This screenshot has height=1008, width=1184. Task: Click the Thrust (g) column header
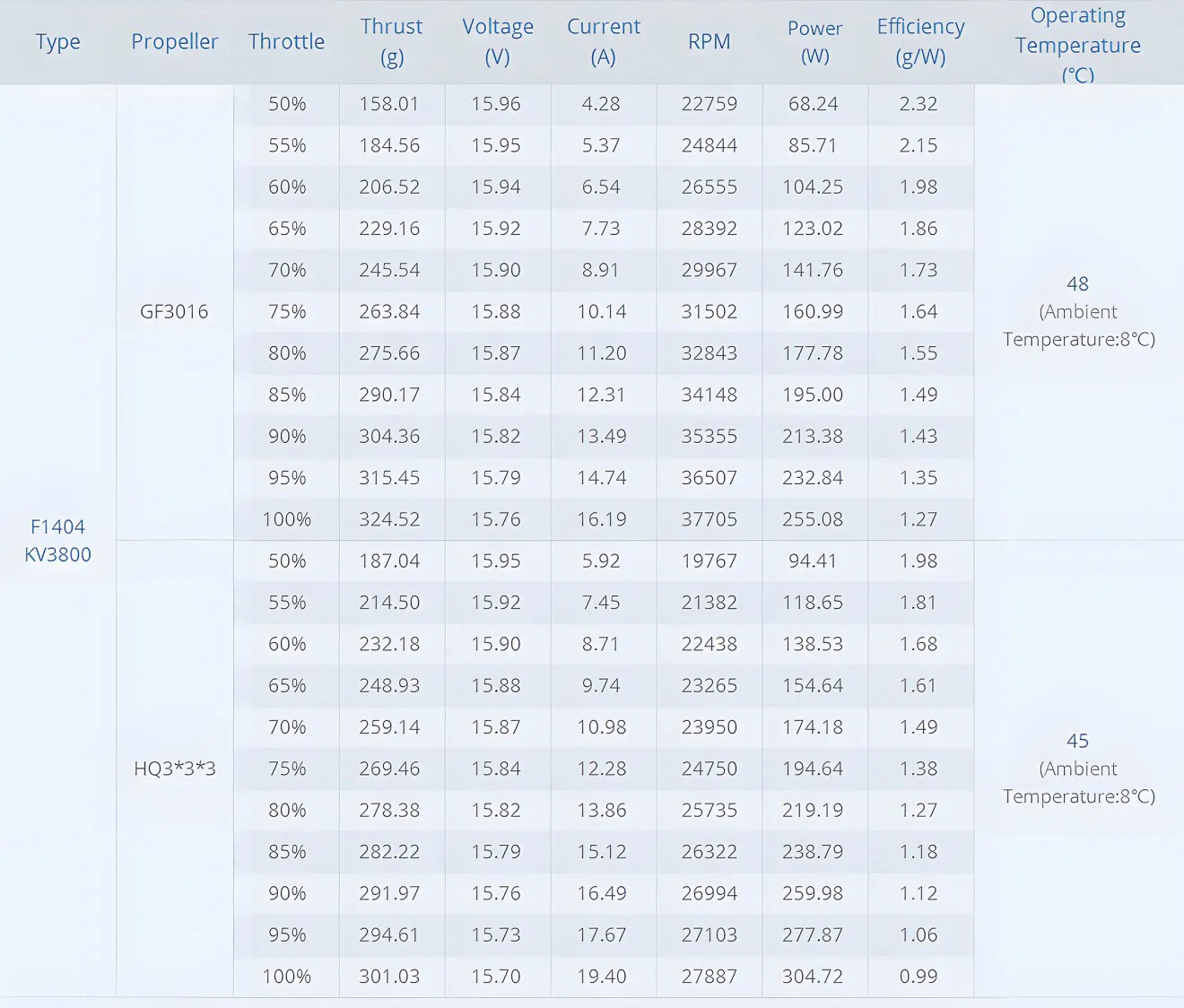tap(391, 41)
